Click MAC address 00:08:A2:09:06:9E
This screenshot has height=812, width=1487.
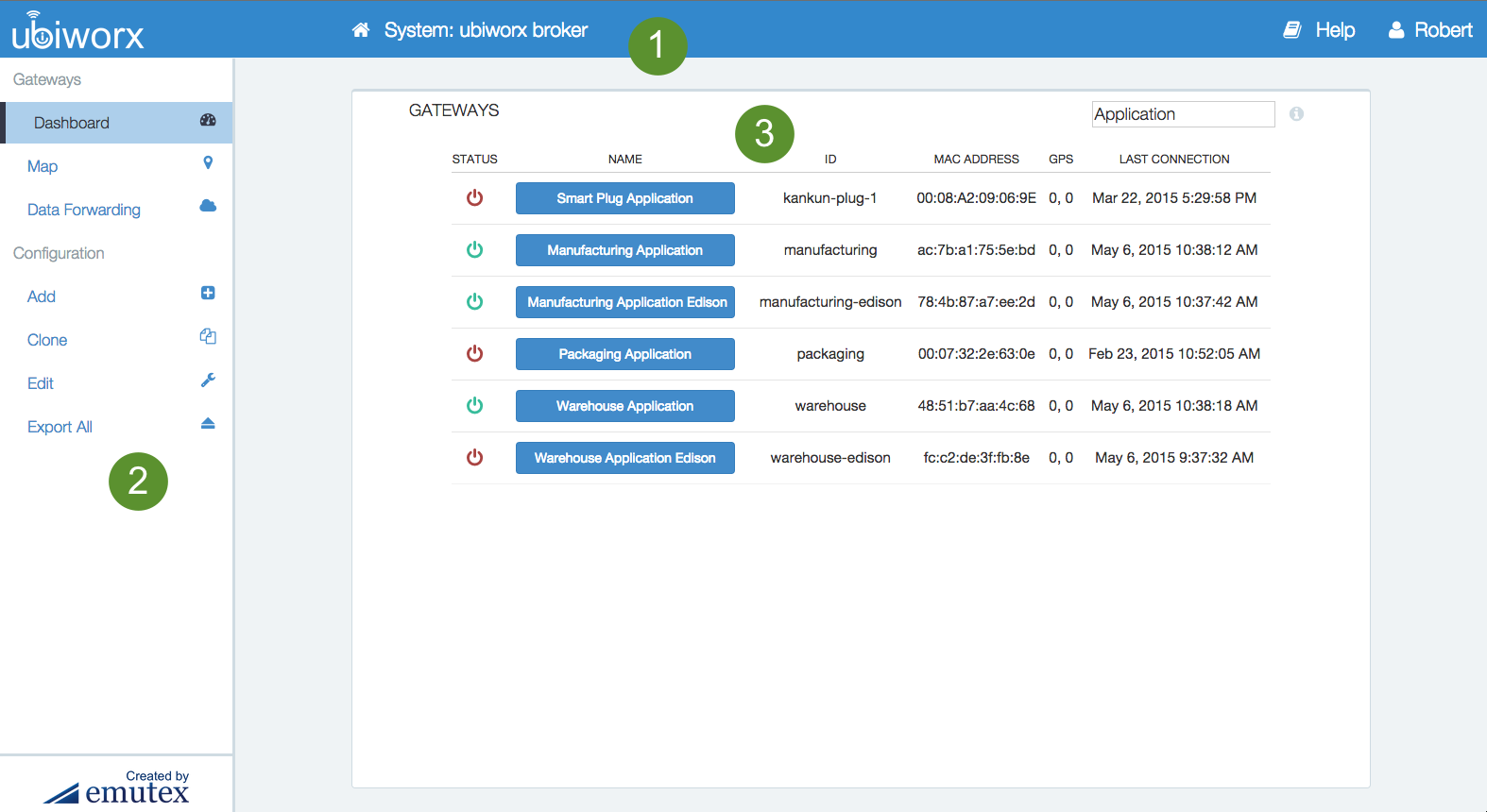point(977,198)
